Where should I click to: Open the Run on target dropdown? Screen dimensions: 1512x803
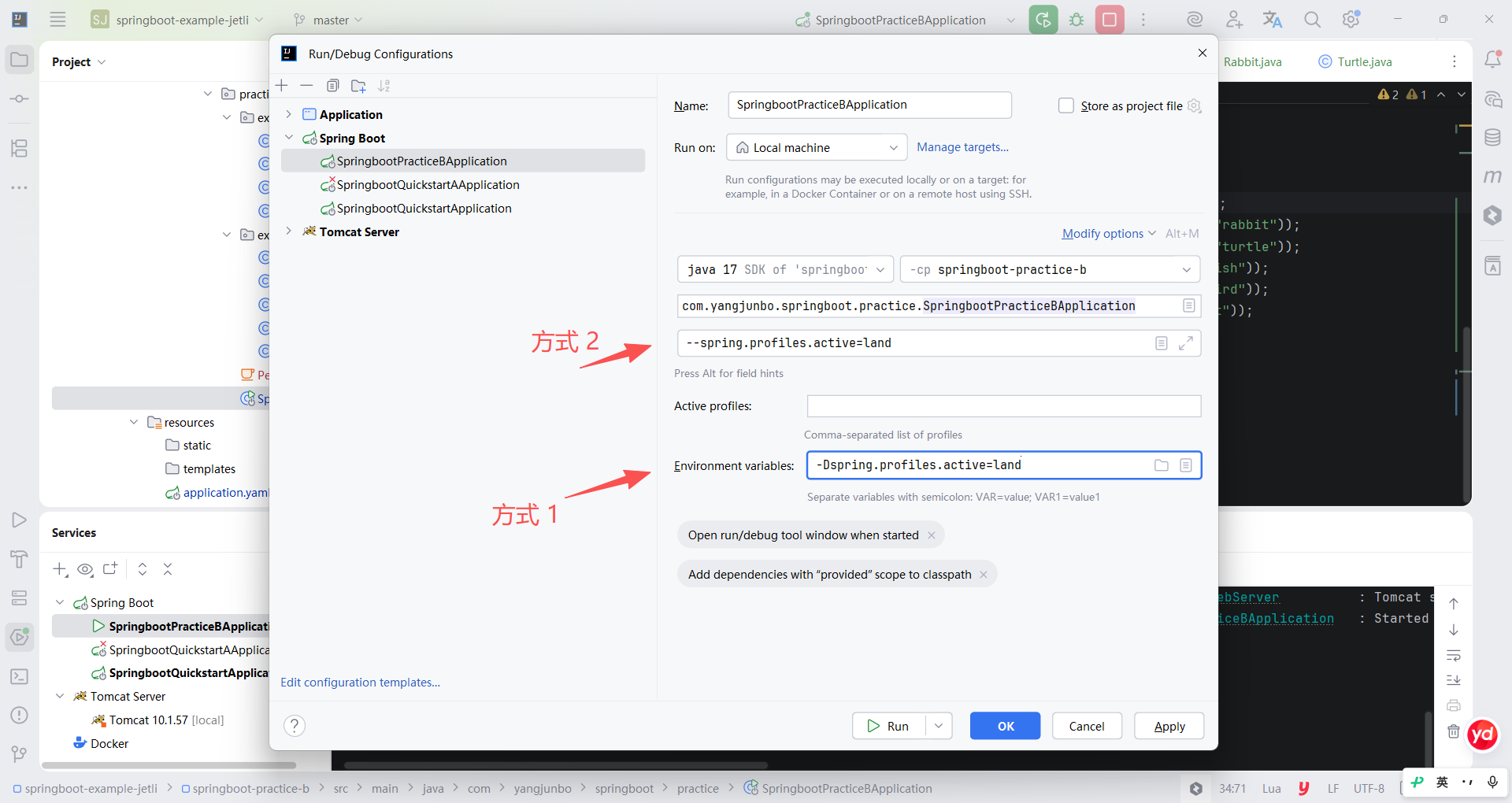click(817, 147)
